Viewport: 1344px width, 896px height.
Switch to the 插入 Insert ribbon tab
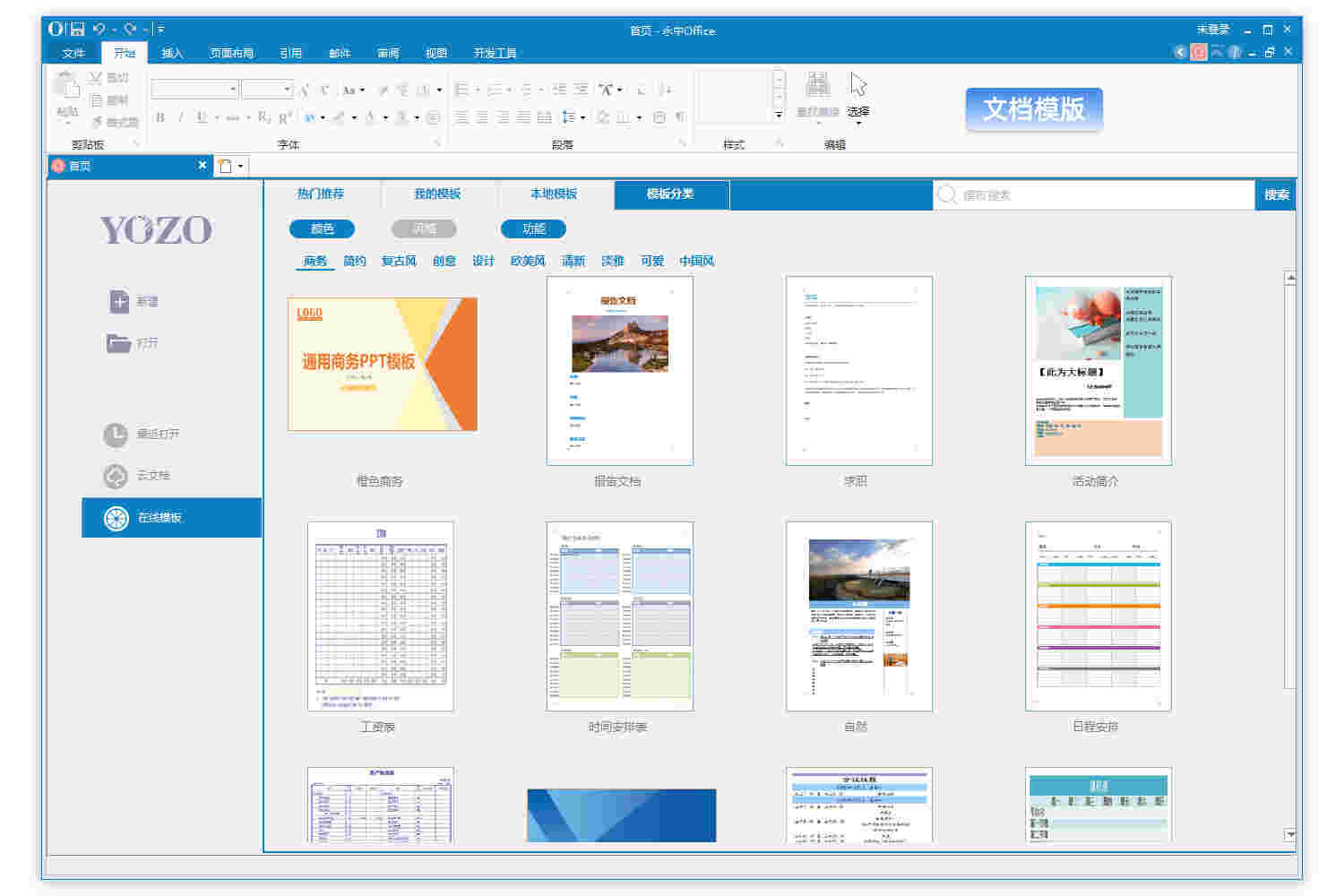click(x=172, y=53)
